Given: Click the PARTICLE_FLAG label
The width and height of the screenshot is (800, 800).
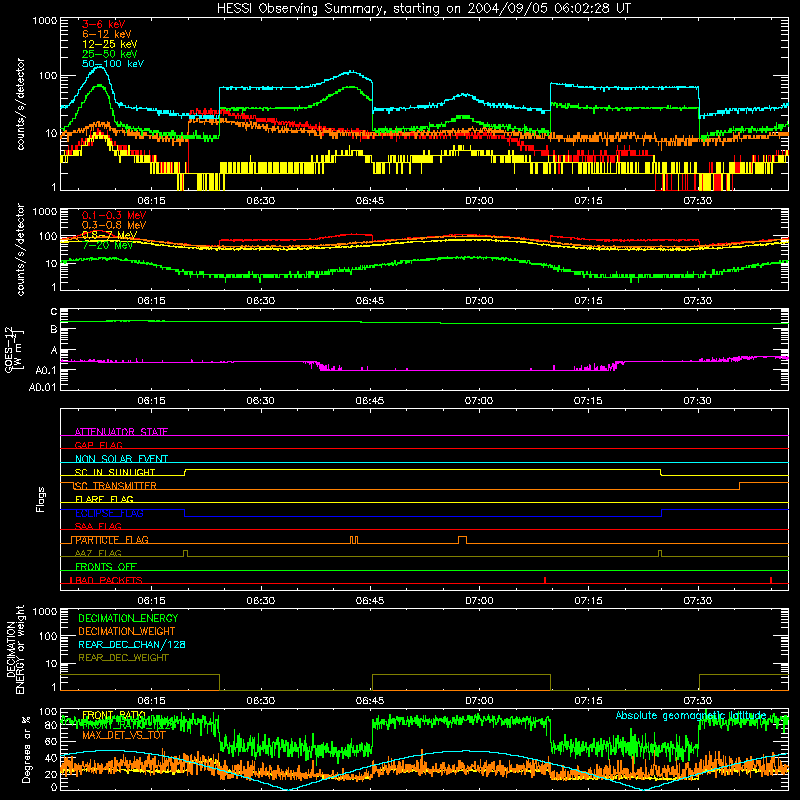Looking at the screenshot, I should pos(112,539).
